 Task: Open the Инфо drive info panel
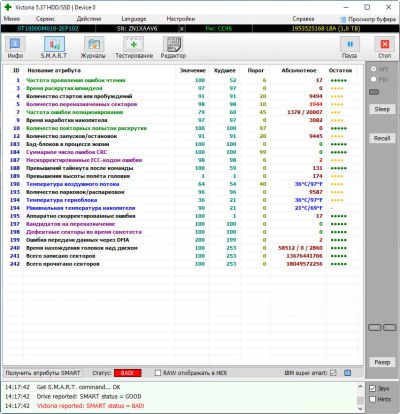(x=15, y=48)
